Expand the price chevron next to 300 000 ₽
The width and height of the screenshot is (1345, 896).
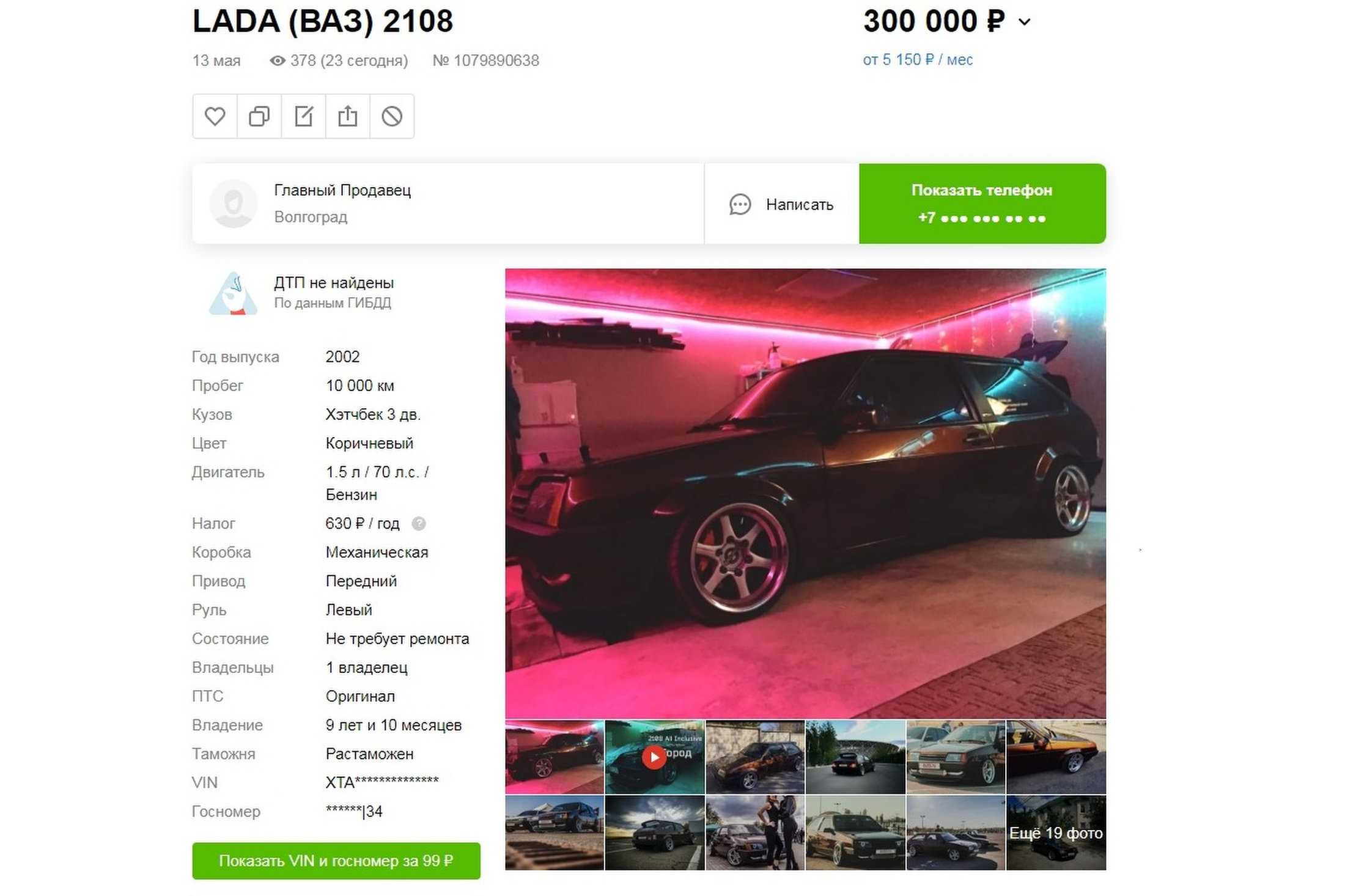click(1025, 22)
